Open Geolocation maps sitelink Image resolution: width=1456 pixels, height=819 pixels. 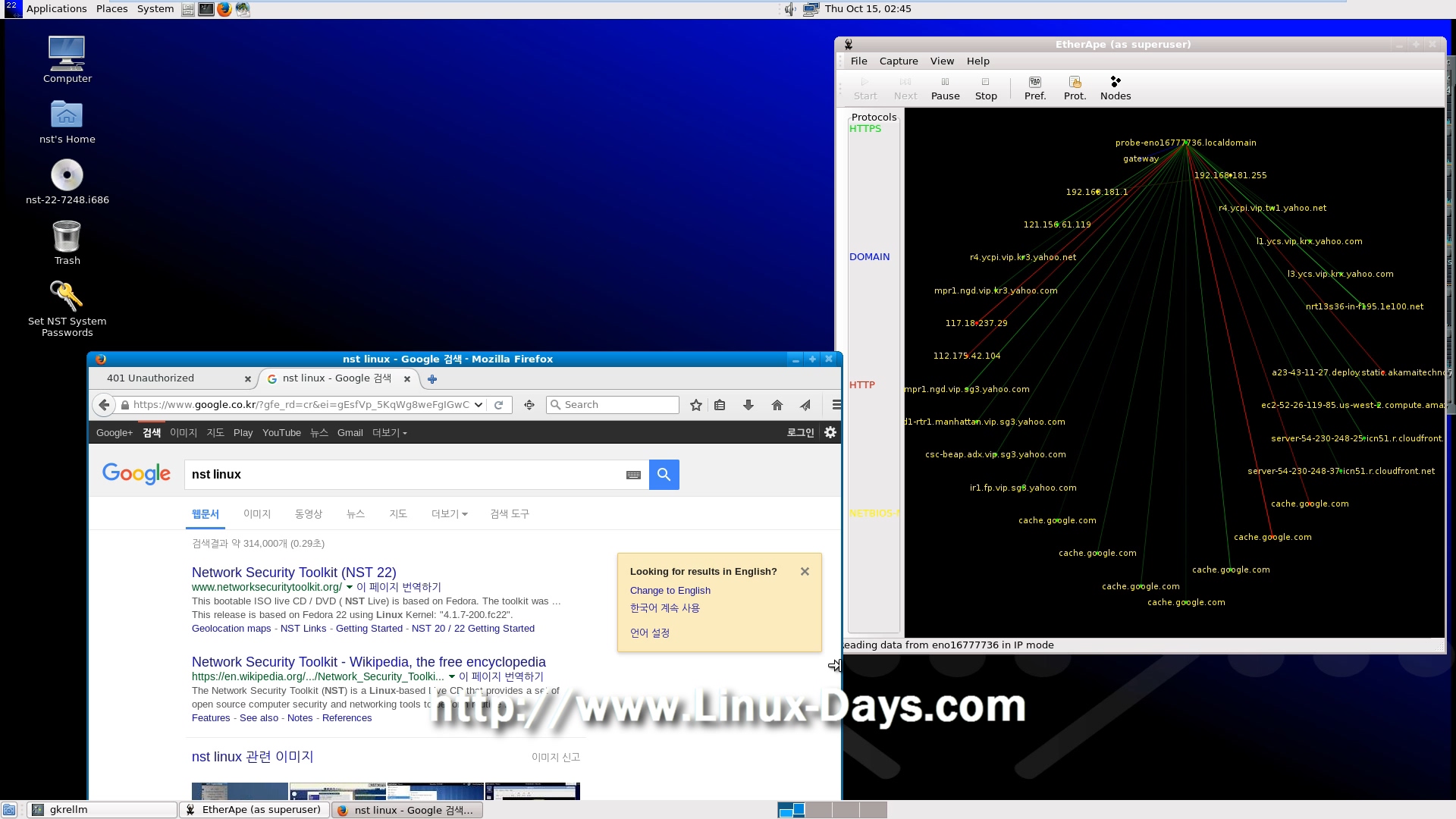point(231,629)
